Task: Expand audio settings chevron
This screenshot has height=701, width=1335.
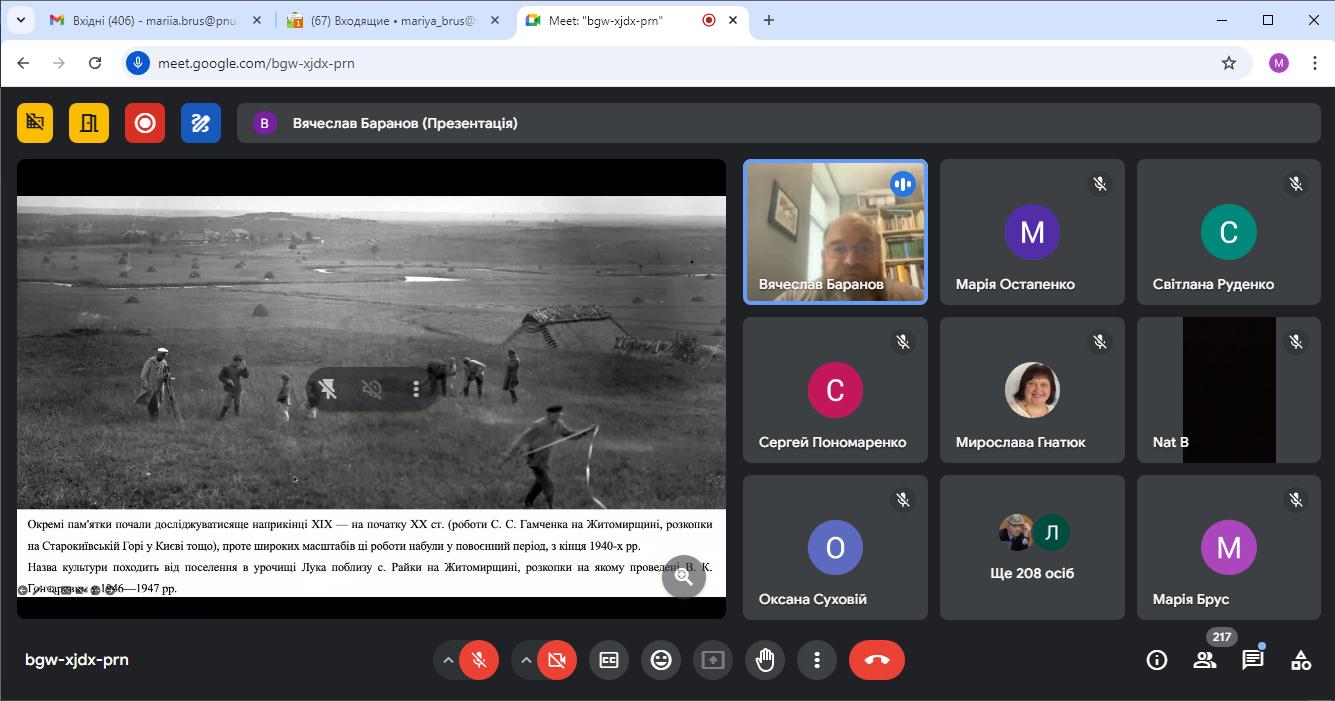Action: (448, 660)
